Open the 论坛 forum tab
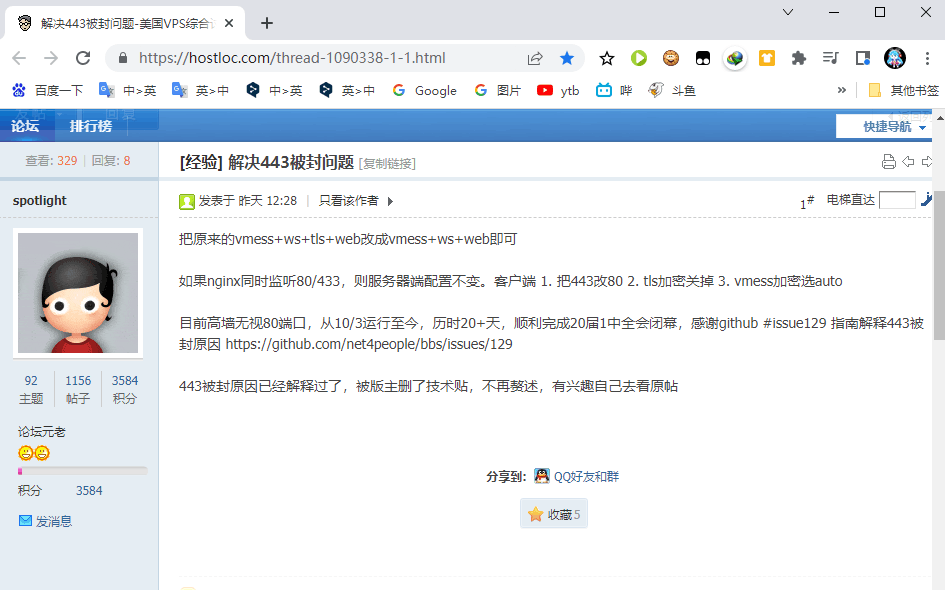Screen dimensions: 945x590 (x=25, y=126)
